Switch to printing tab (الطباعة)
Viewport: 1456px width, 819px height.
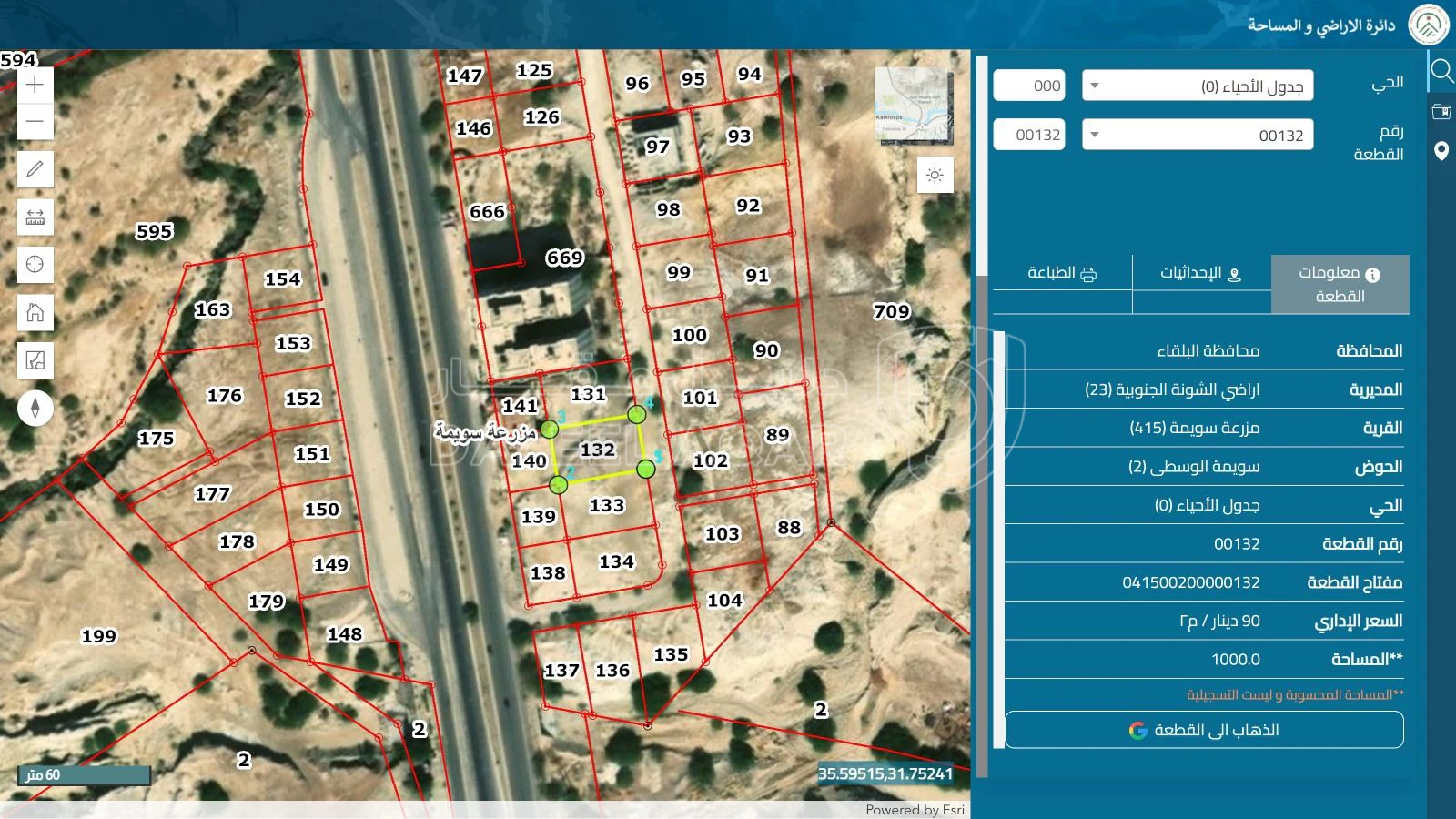tap(1062, 273)
